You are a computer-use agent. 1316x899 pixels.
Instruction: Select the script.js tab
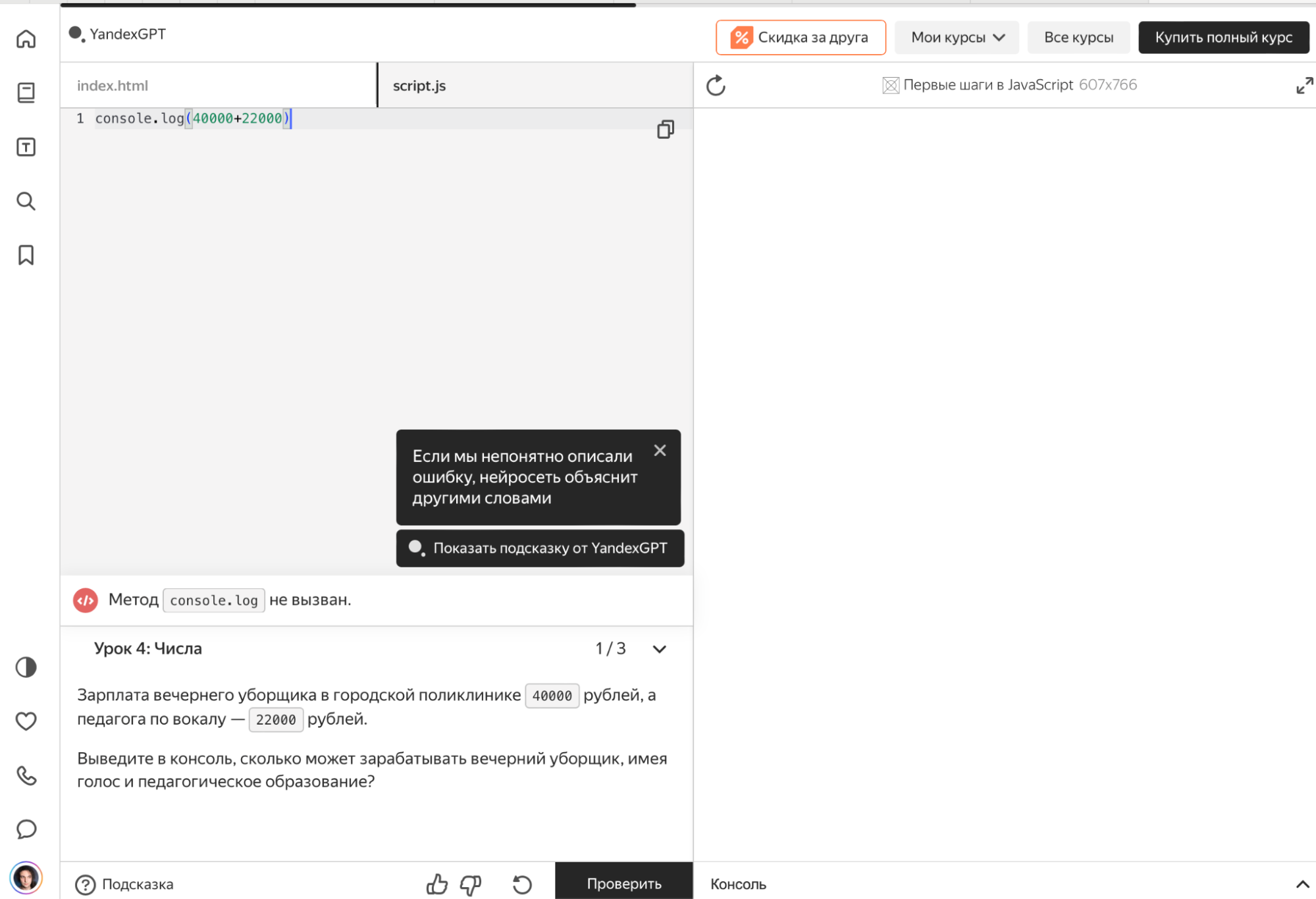(x=419, y=86)
